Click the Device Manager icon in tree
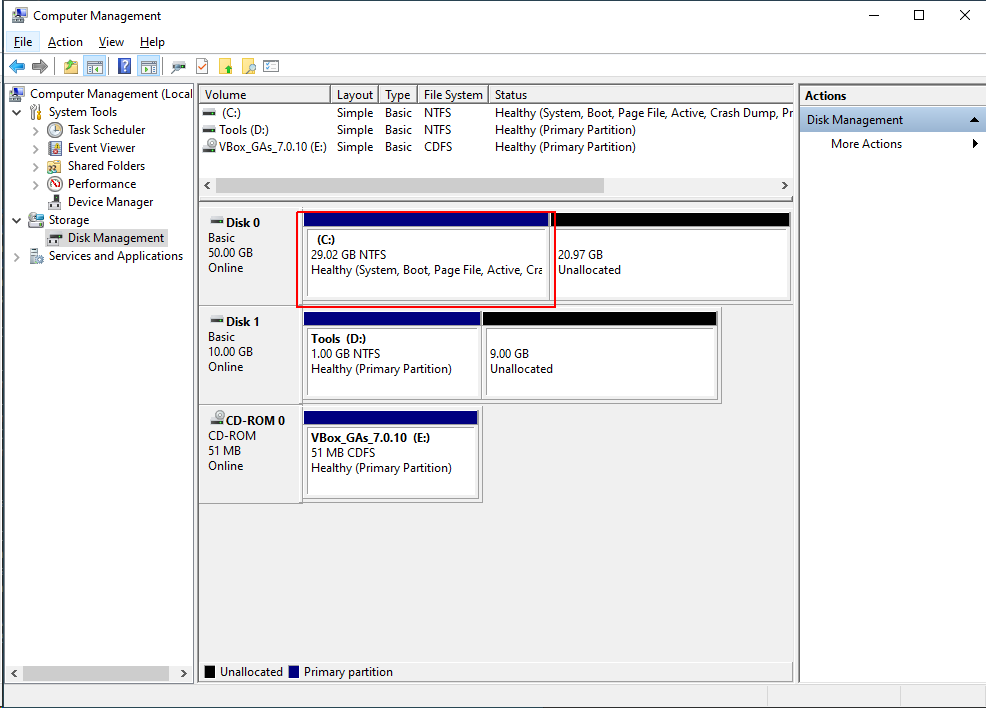 point(55,202)
